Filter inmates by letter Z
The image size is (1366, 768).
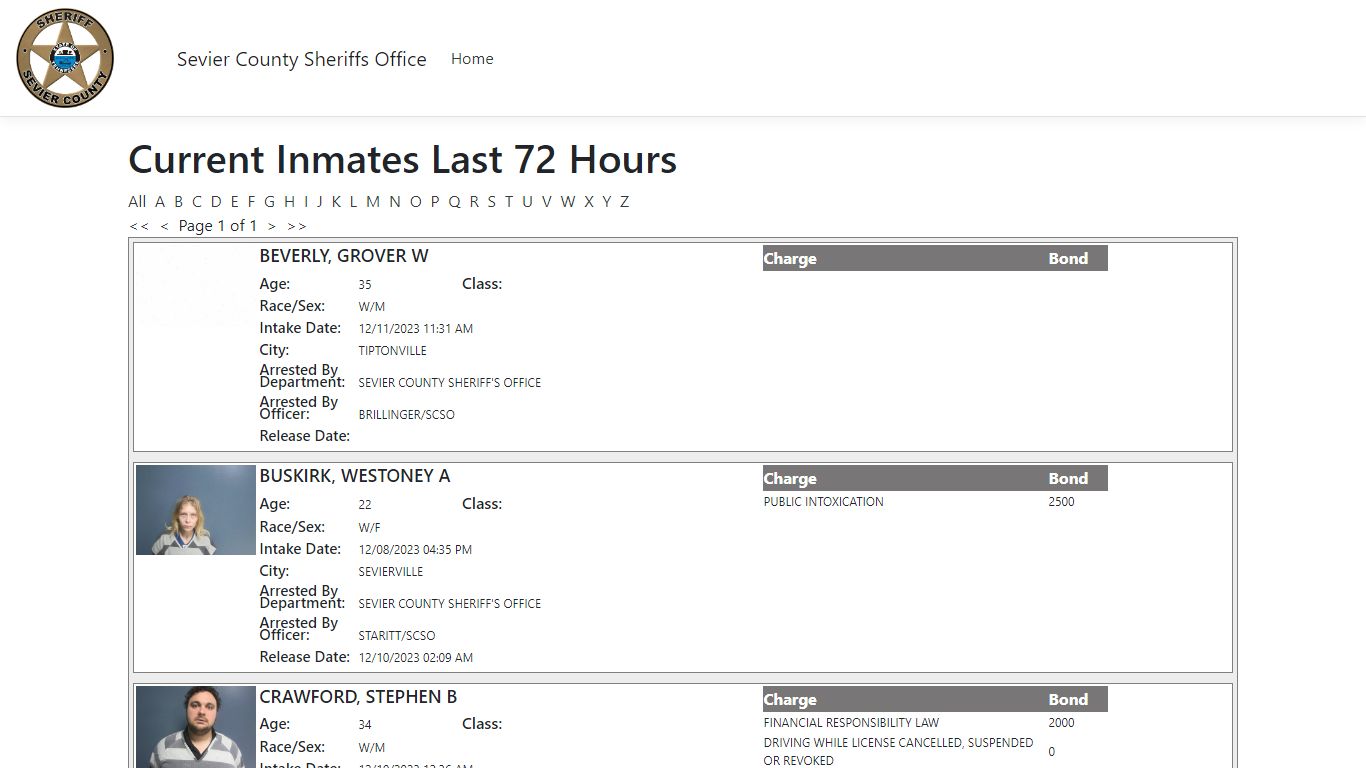coord(624,201)
